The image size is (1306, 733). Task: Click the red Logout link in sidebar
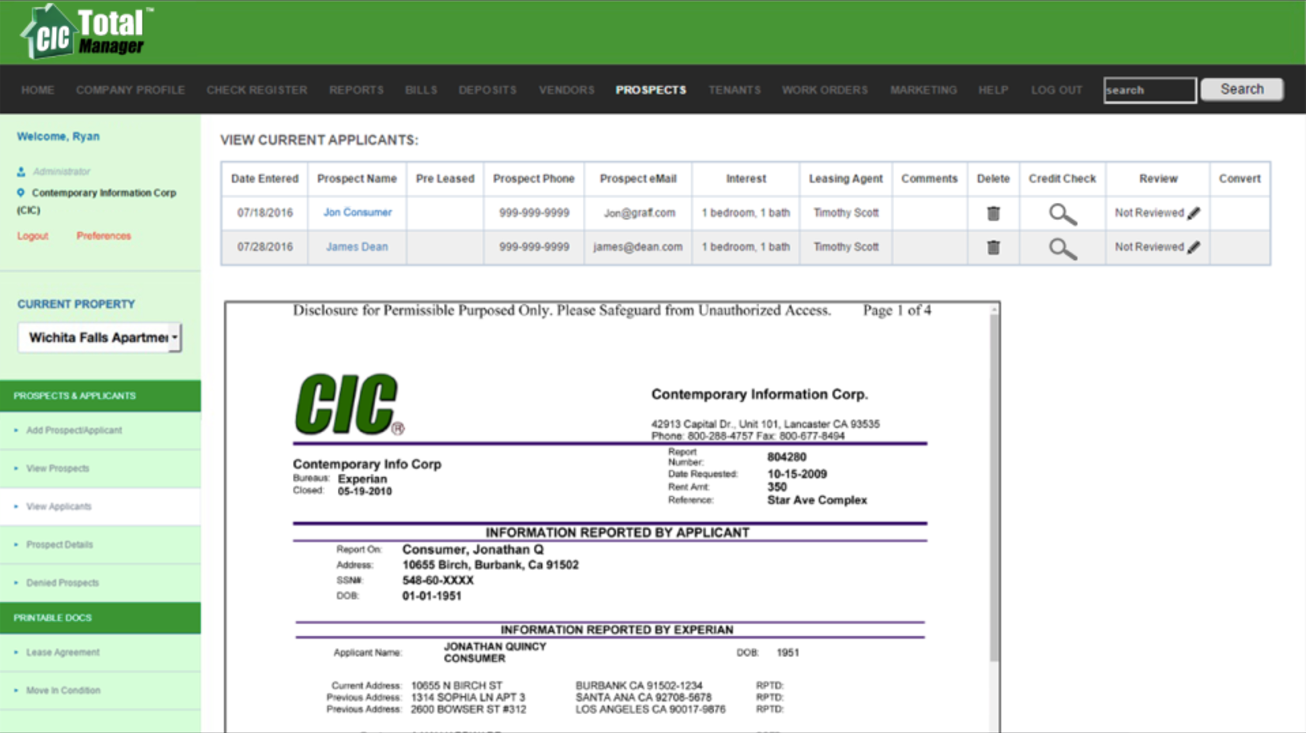(32, 236)
